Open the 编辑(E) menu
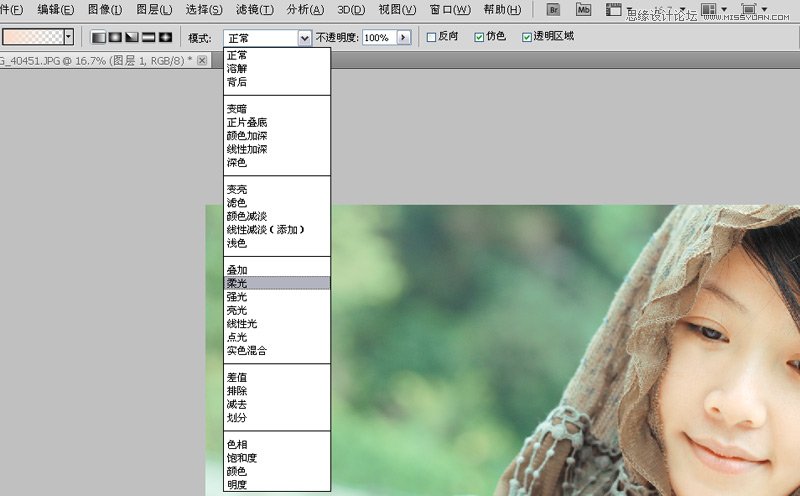The width and height of the screenshot is (800, 496). (56, 10)
